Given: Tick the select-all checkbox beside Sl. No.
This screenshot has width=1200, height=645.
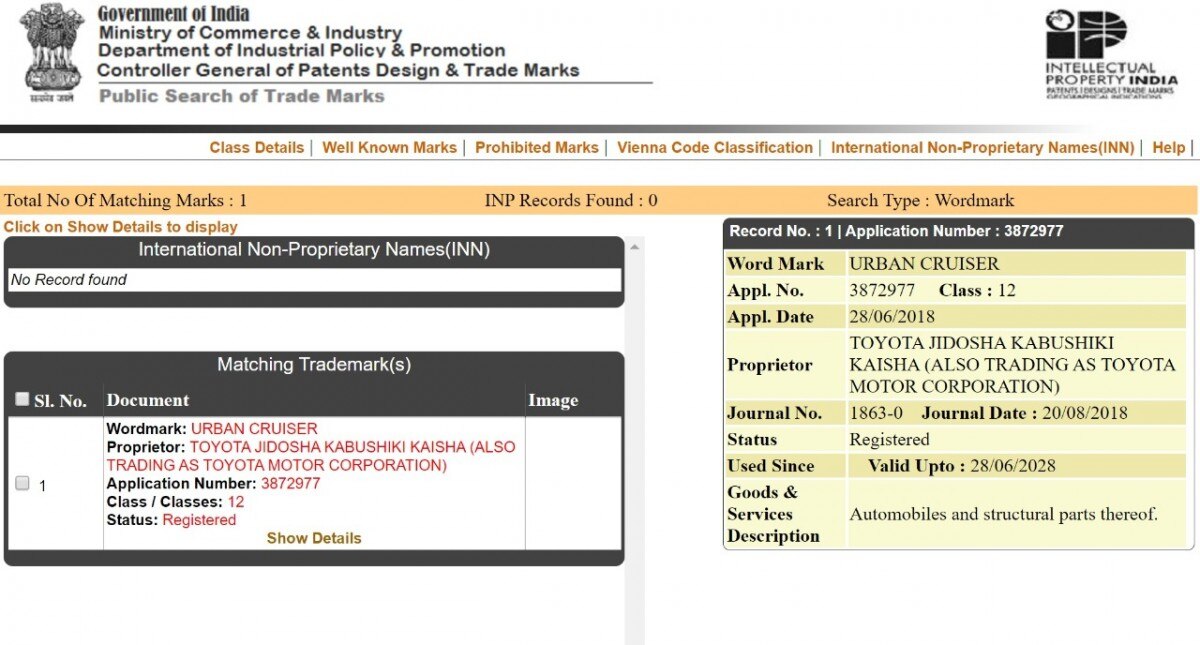Looking at the screenshot, I should pyautogui.click(x=22, y=400).
